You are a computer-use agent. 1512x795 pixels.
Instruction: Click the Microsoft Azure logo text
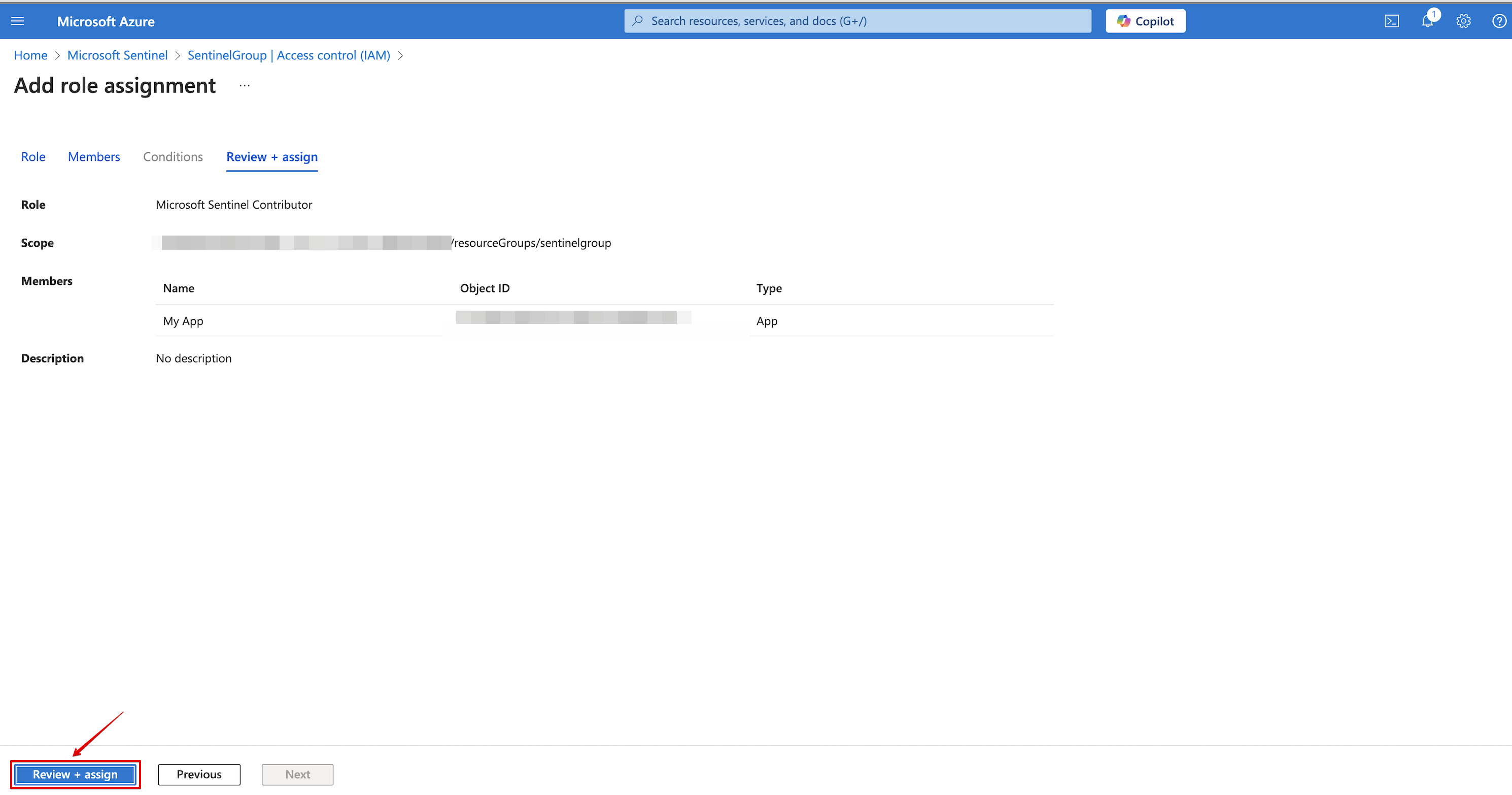point(106,21)
